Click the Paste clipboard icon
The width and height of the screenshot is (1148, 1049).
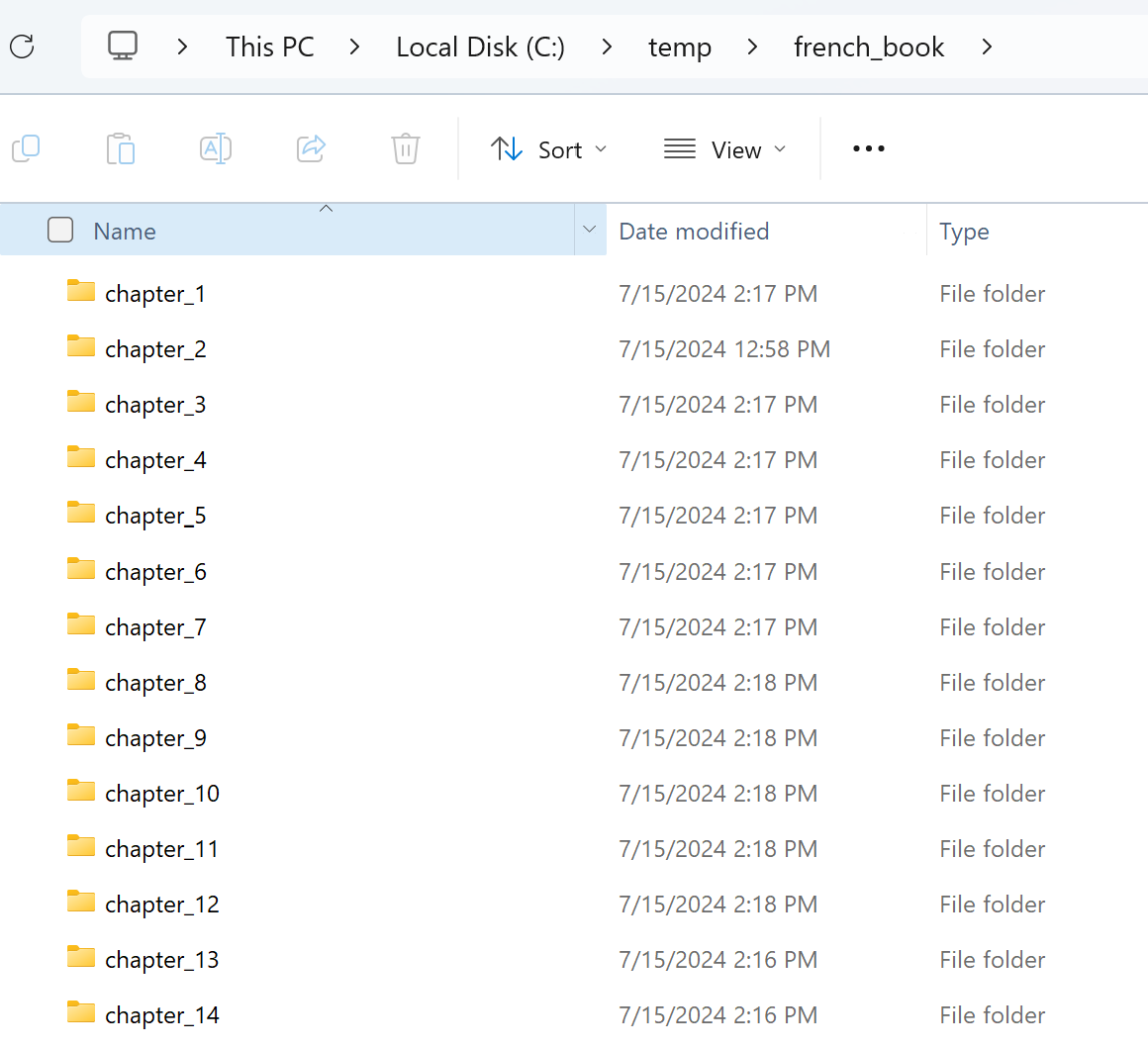click(121, 148)
